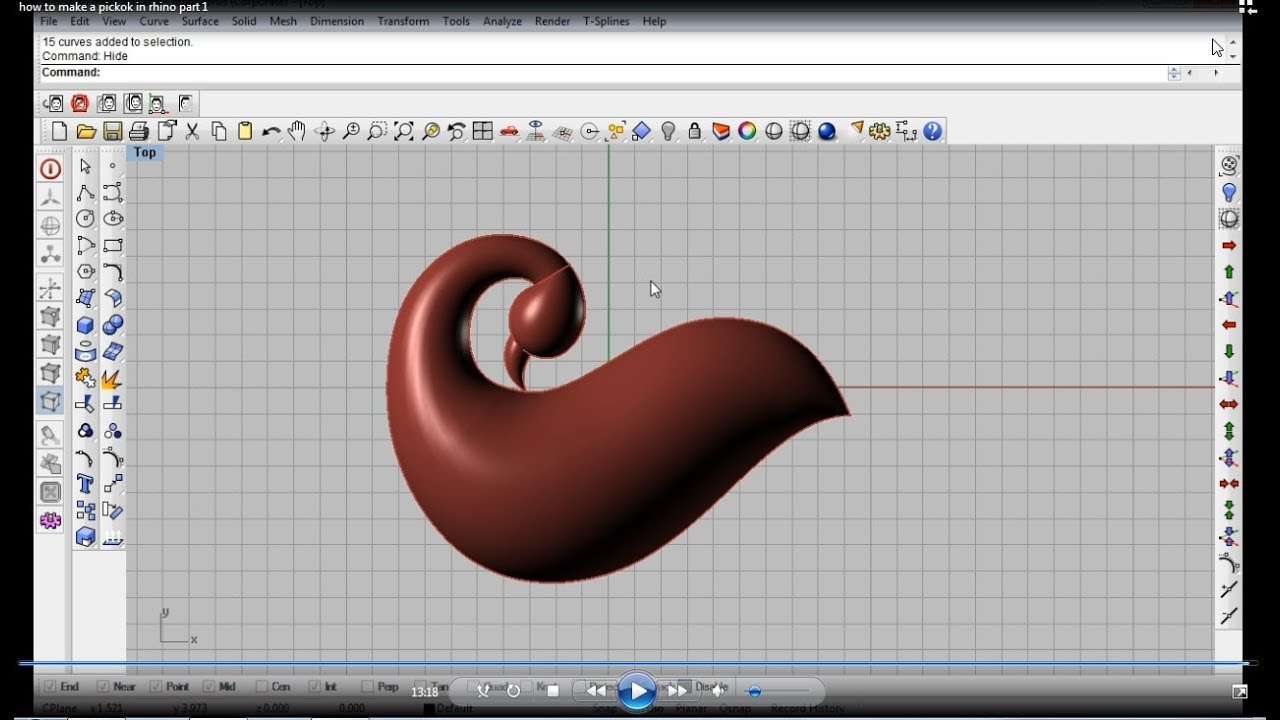Screen dimensions: 1280x720
Task: Click the green up arrow icon
Action: [1229, 272]
